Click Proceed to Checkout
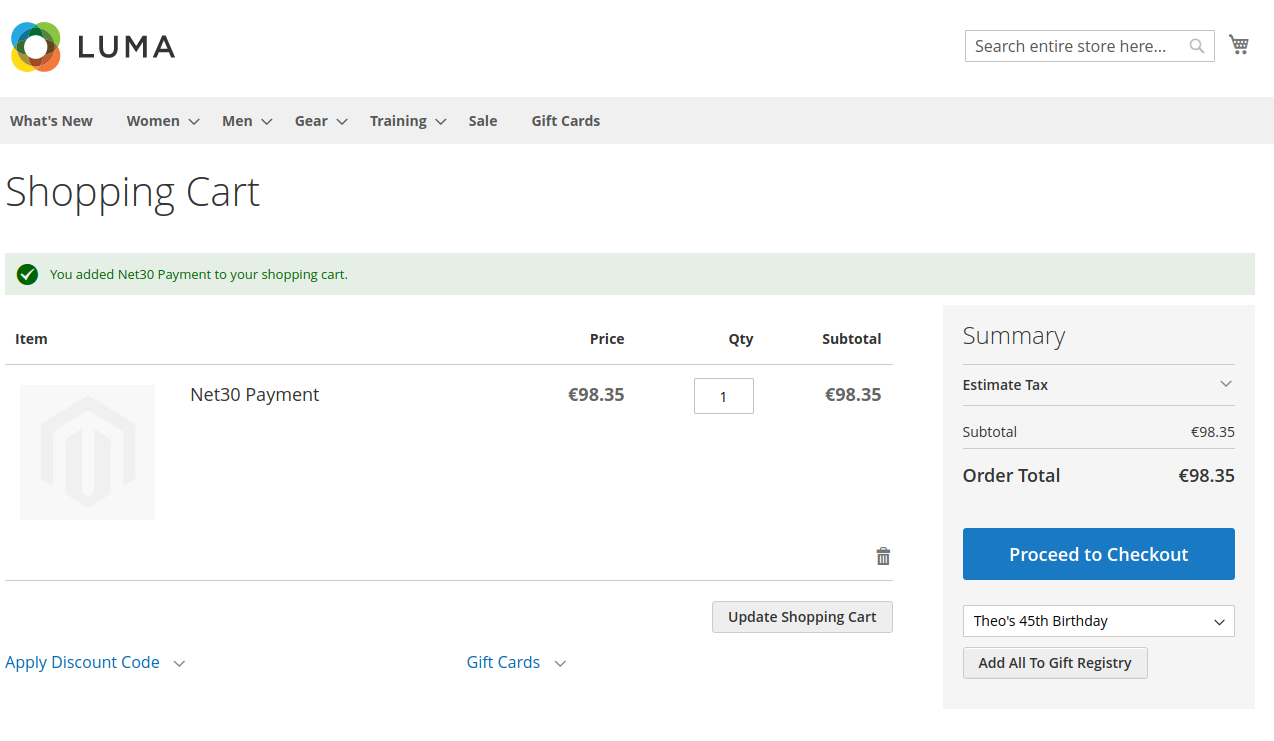This screenshot has height=741, width=1274. pos(1098,554)
